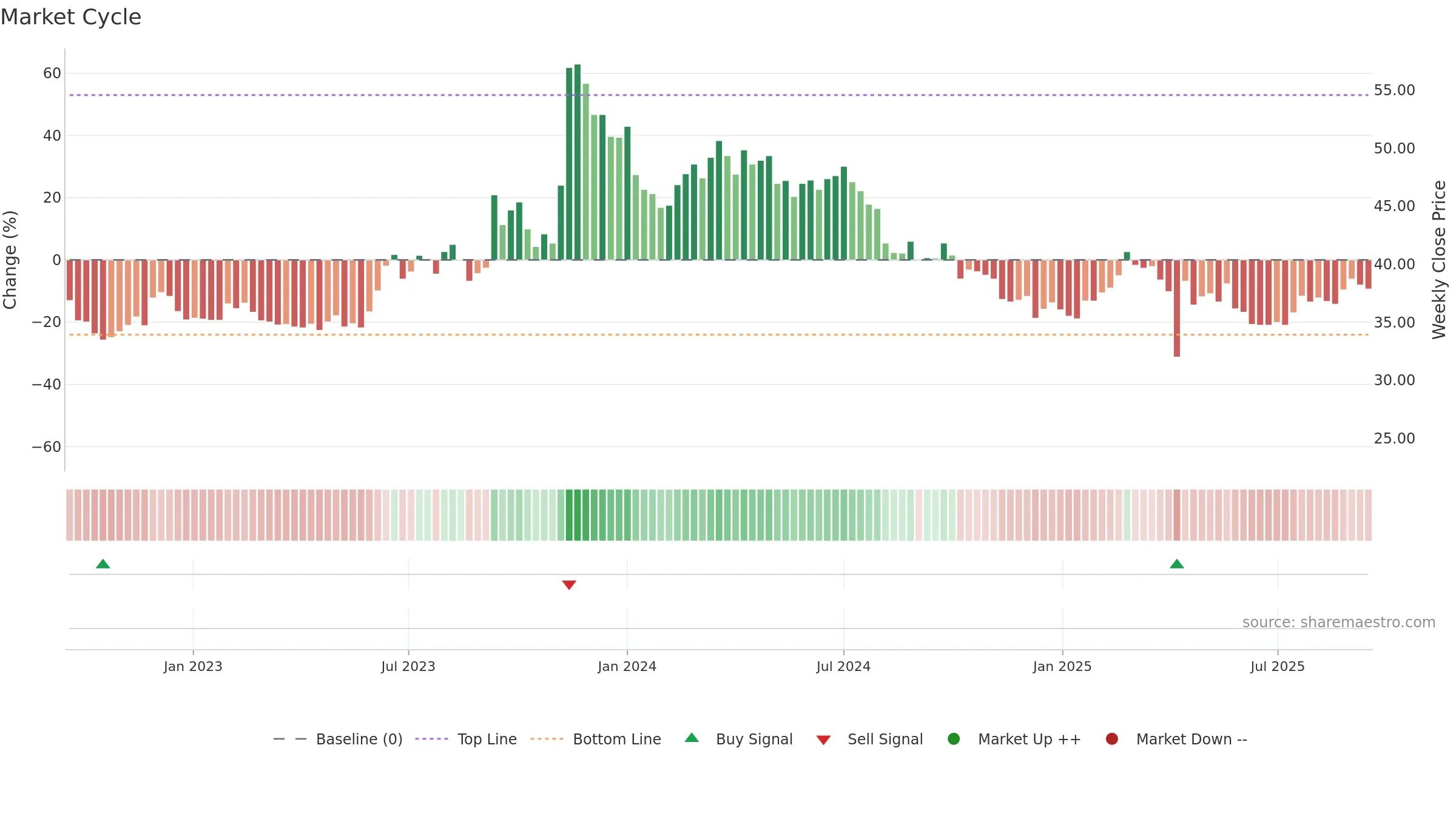This screenshot has height=819, width=1456.
Task: Toggle the Top Line legend entry
Action: click(466, 739)
